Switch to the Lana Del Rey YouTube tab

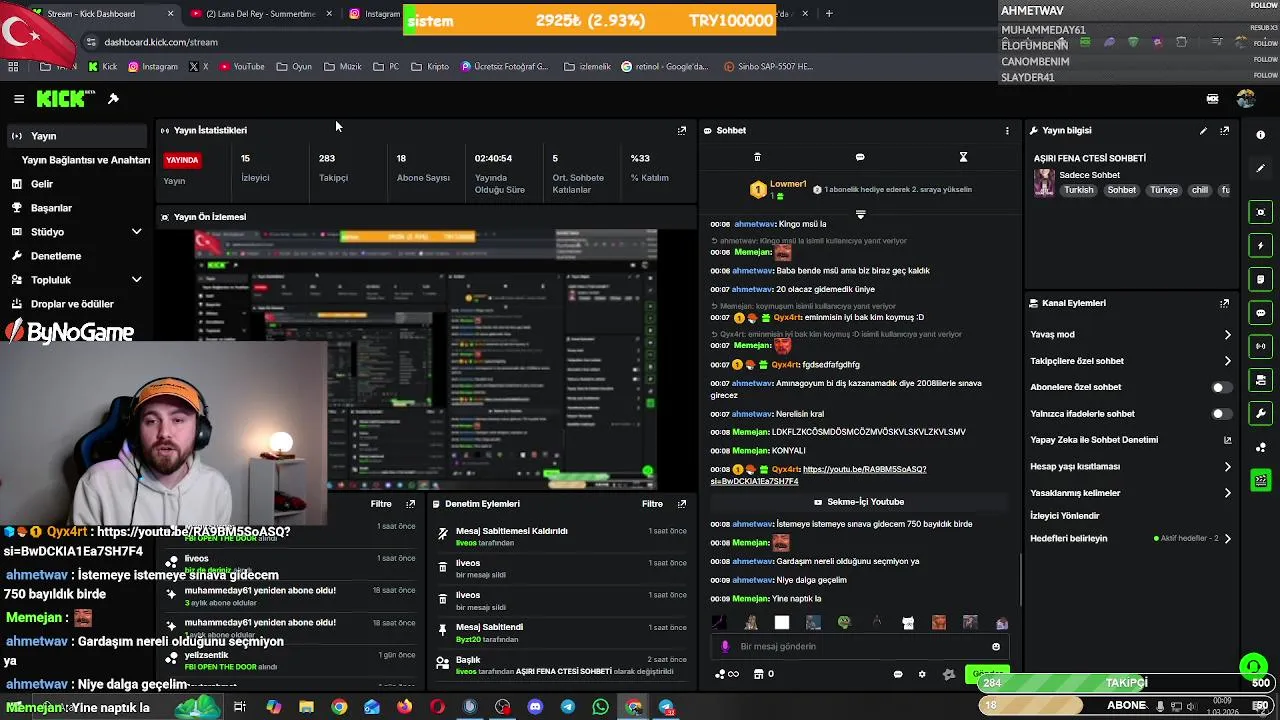[259, 14]
